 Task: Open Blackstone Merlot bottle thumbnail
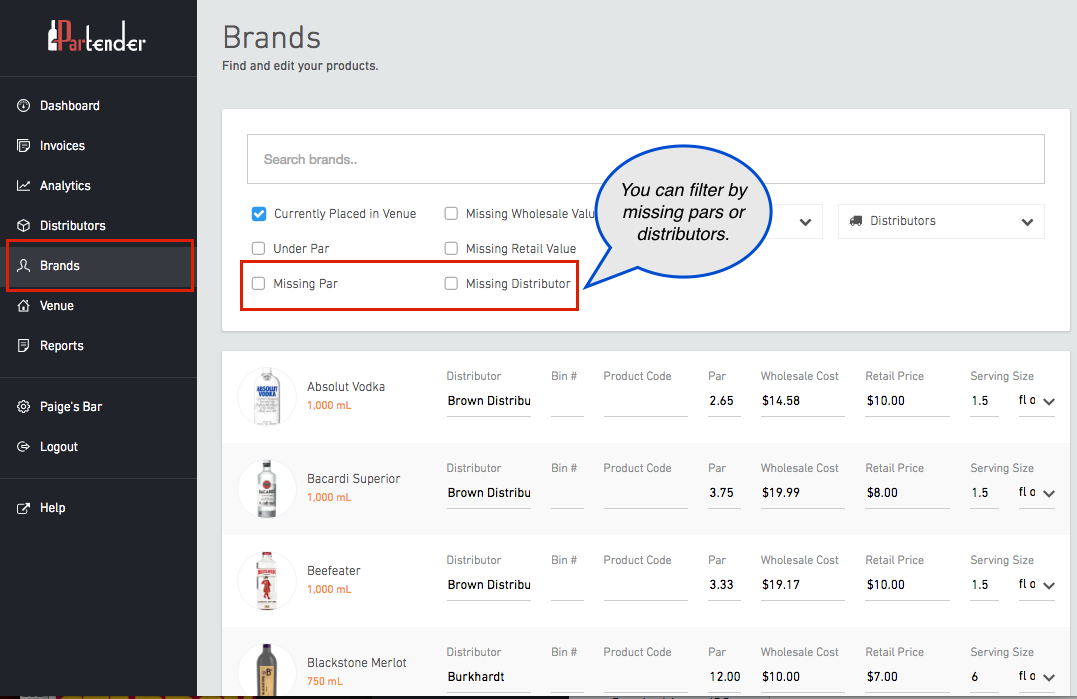tap(267, 670)
